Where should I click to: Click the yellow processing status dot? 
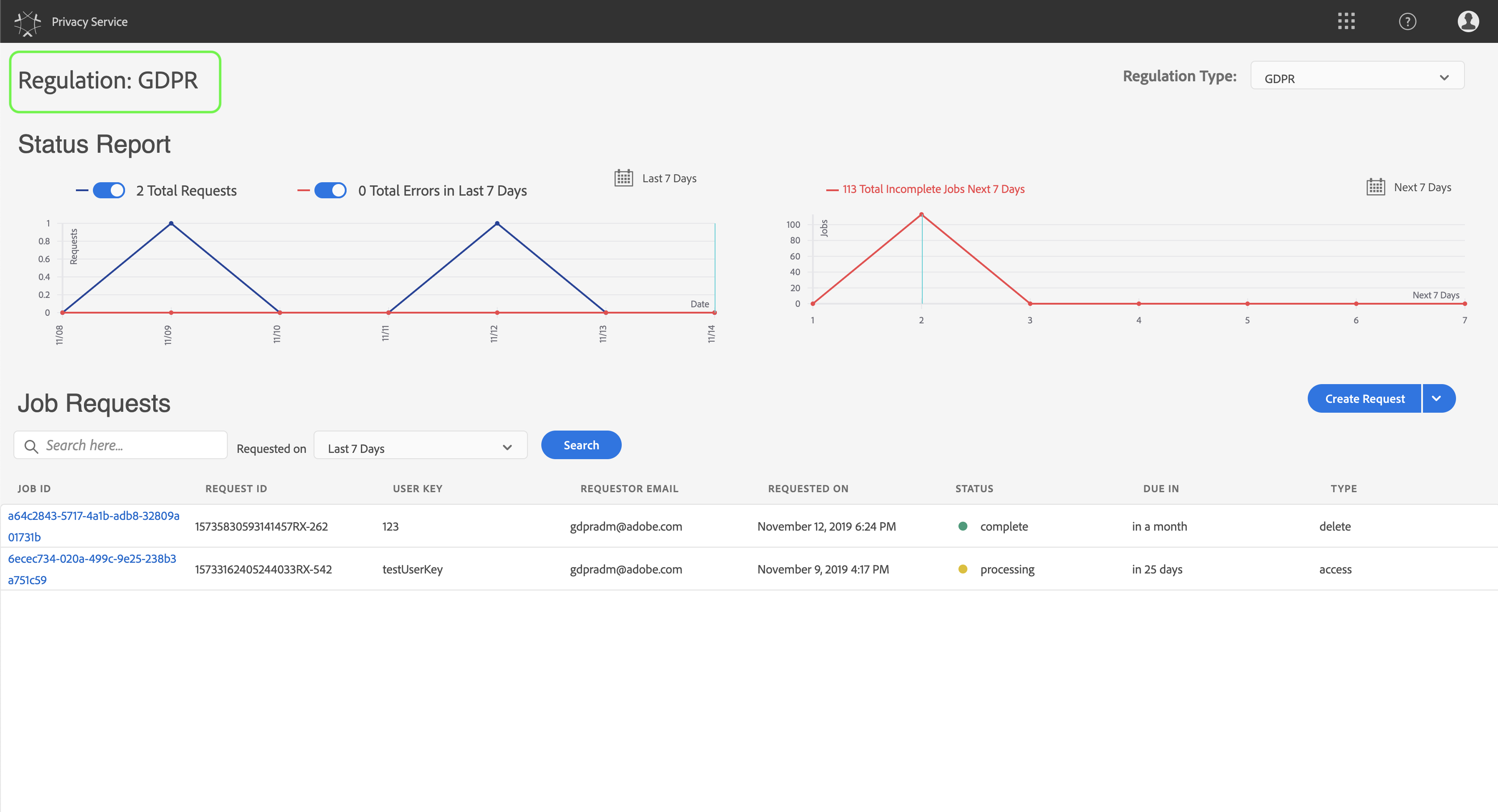[962, 569]
